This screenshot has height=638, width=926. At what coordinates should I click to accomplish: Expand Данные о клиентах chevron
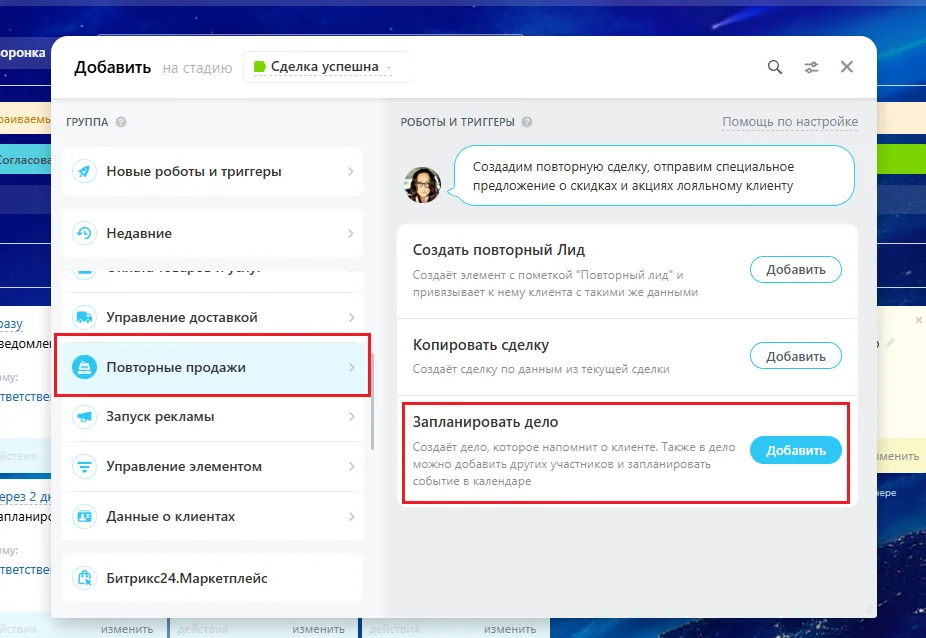click(351, 516)
